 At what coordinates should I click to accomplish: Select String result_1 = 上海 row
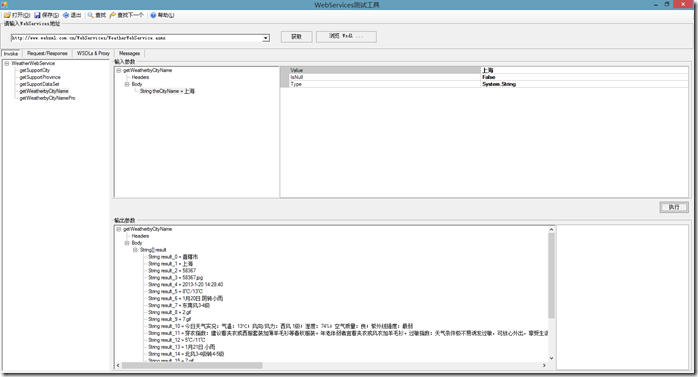(170, 264)
